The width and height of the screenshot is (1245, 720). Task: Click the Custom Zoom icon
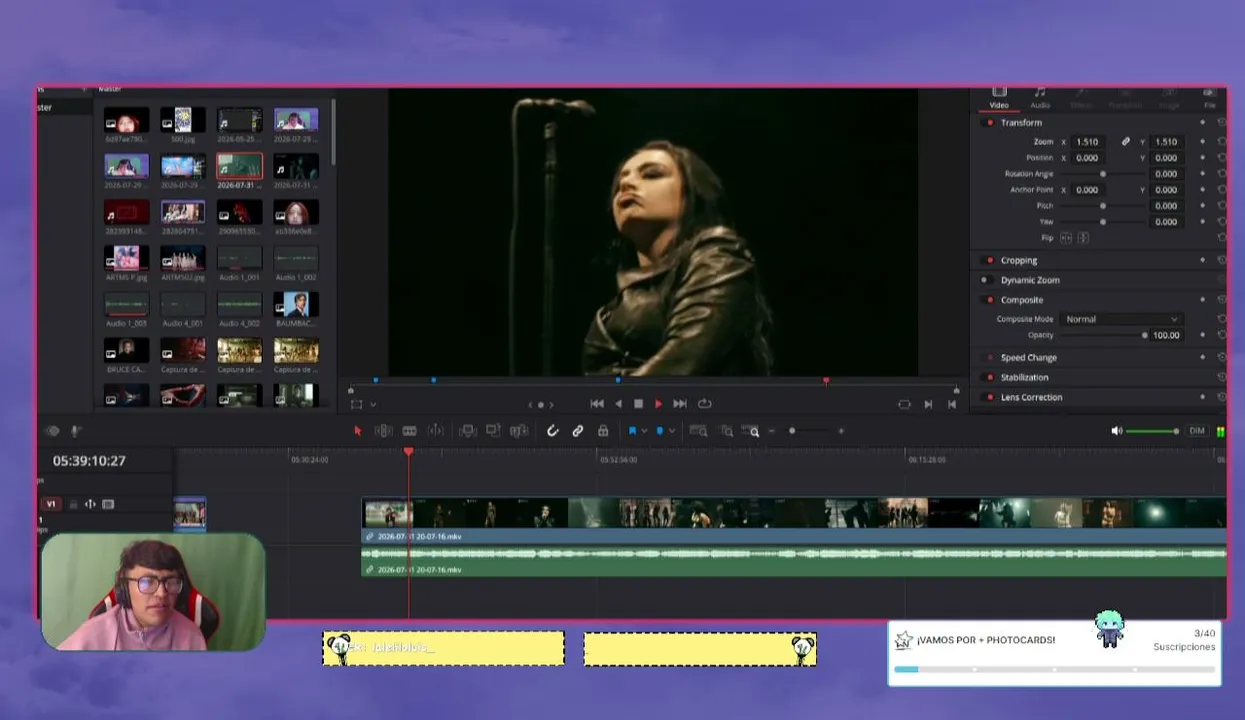pos(751,431)
